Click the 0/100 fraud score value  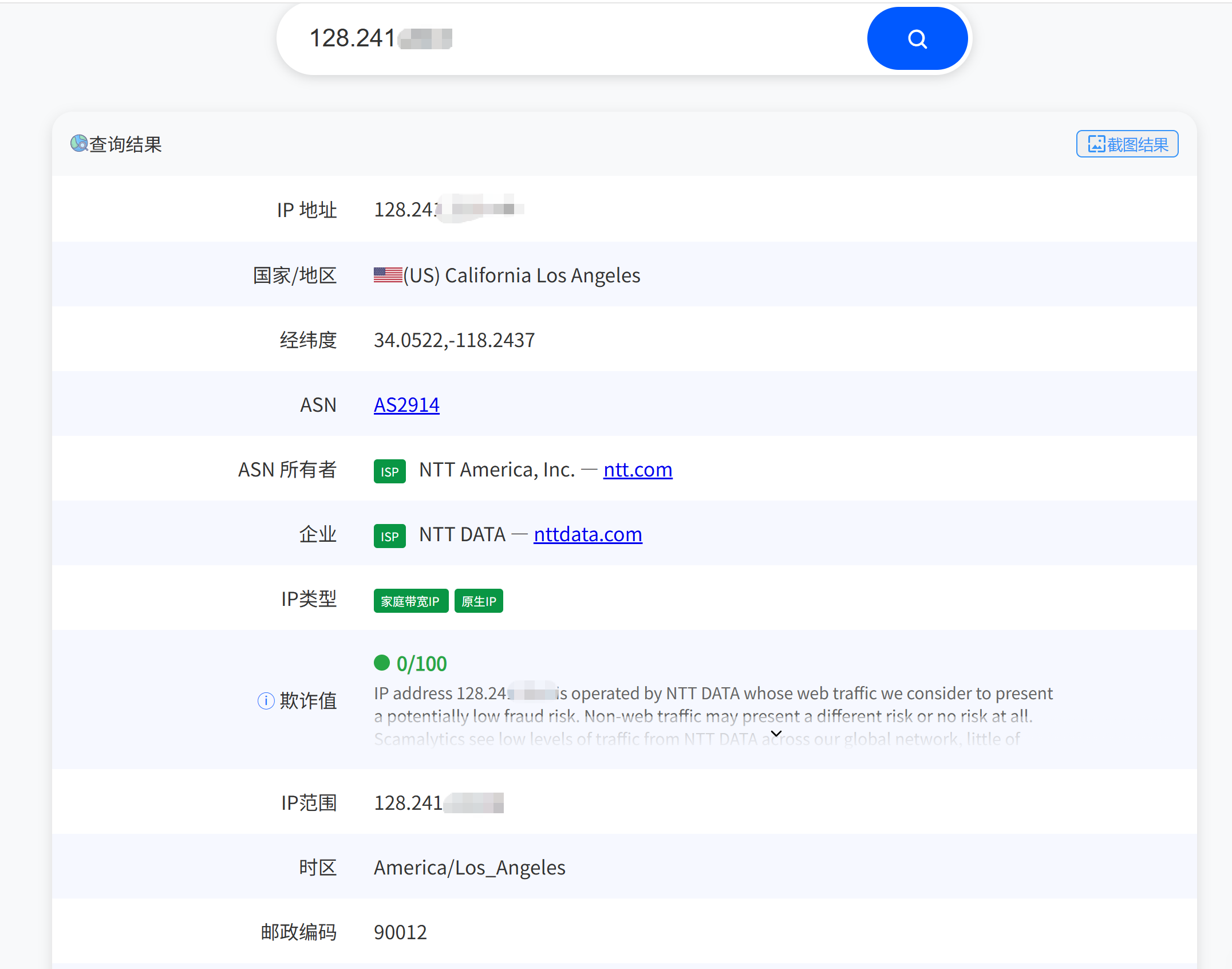(422, 663)
